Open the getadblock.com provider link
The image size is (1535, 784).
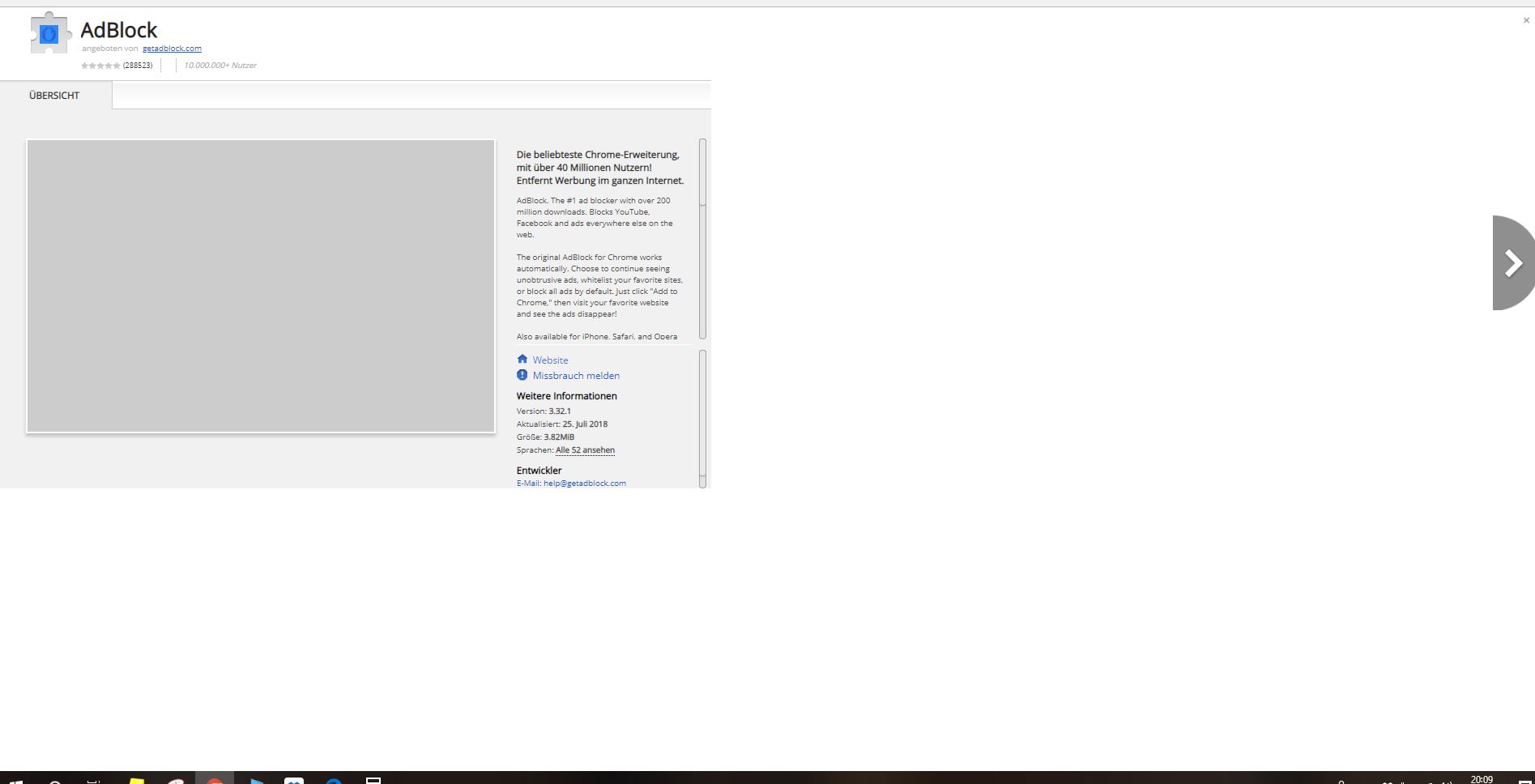pos(172,49)
